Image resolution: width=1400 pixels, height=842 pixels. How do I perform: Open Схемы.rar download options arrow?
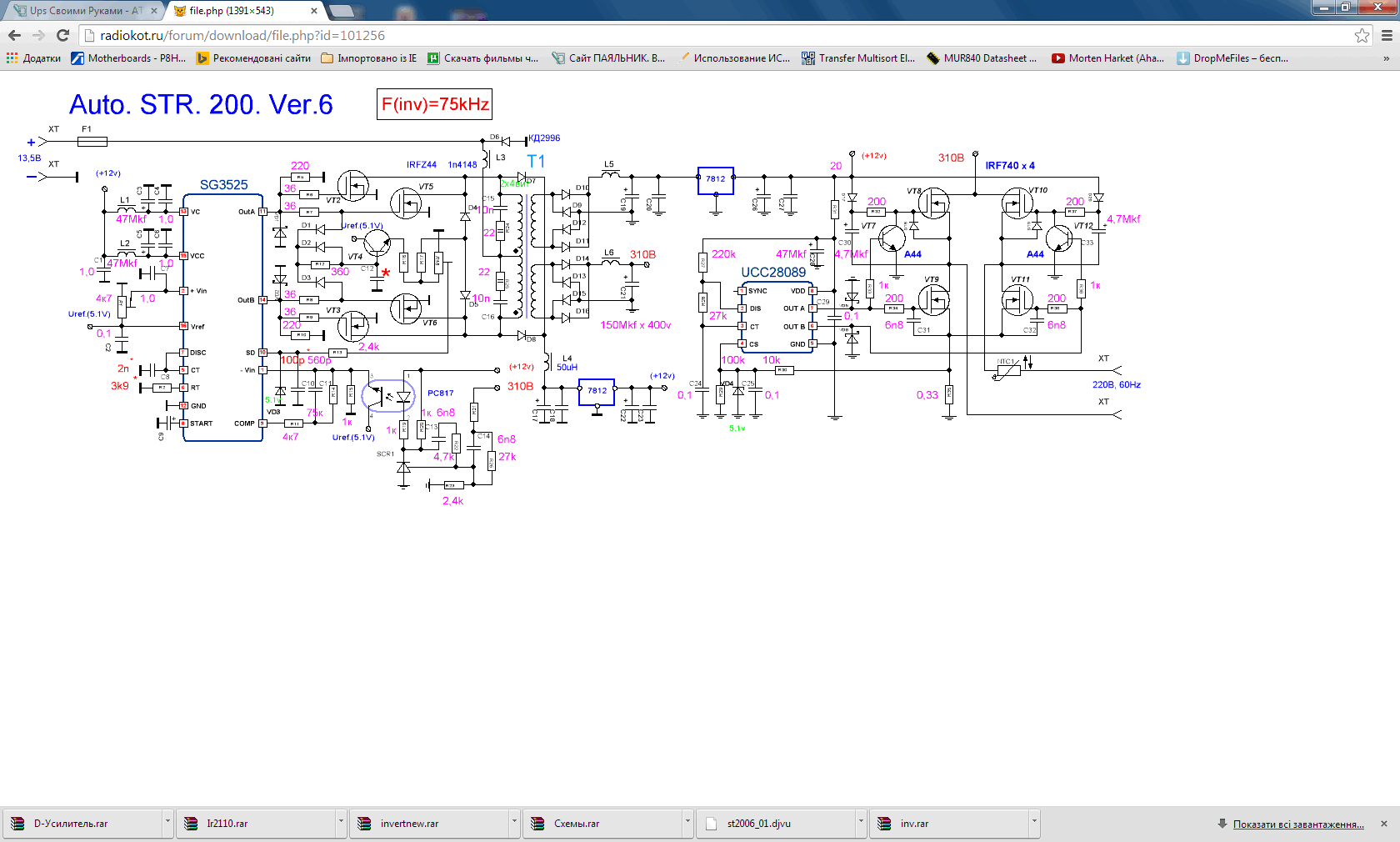(x=687, y=821)
